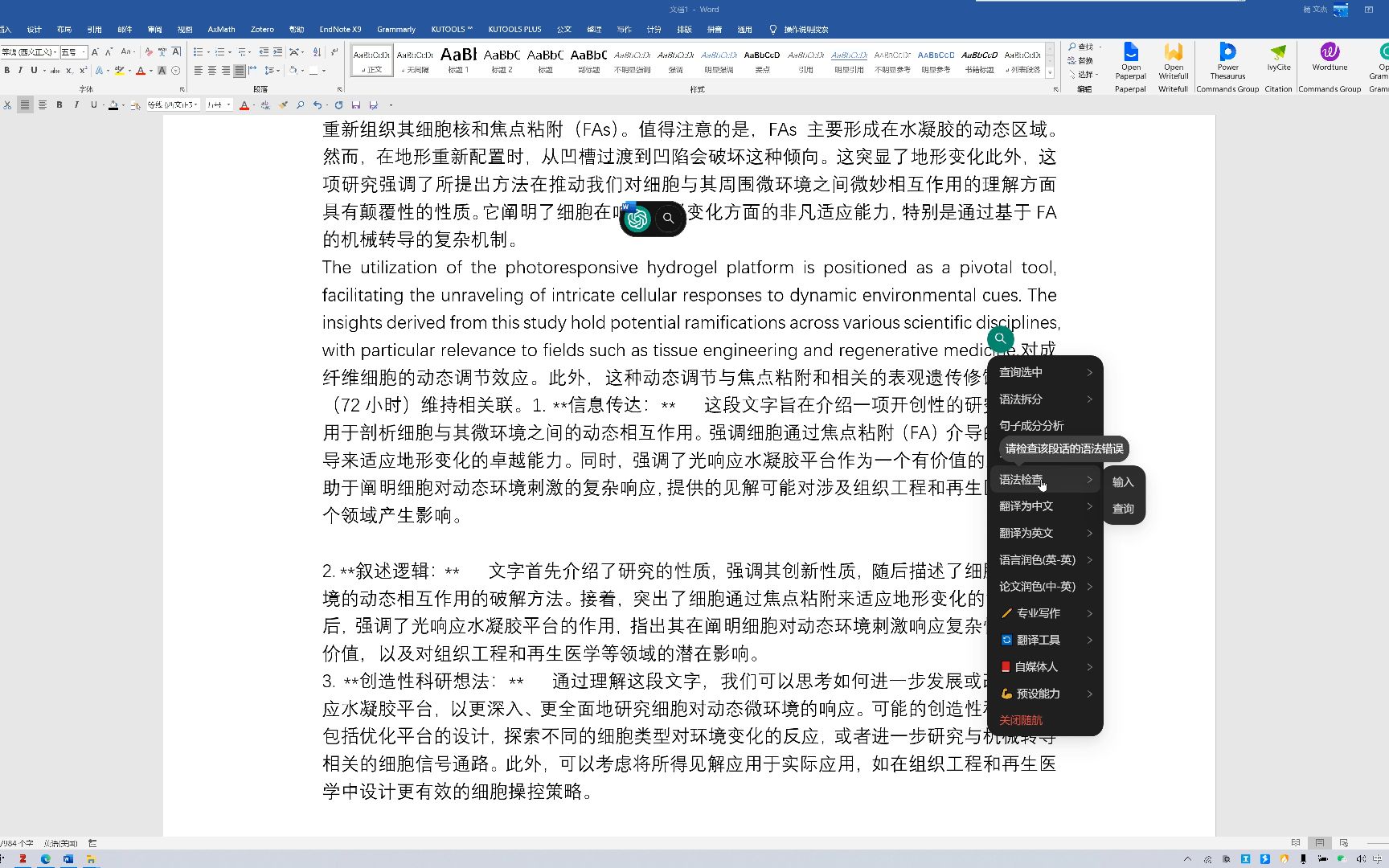
Task: Launch Power Thesaurus
Action: (1227, 61)
